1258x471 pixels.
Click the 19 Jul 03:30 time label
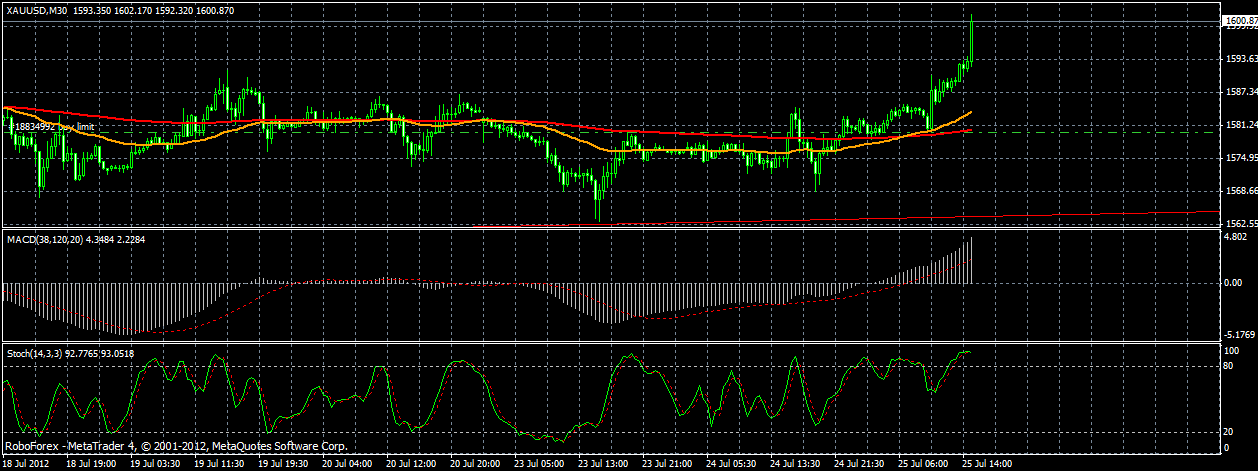155,464
